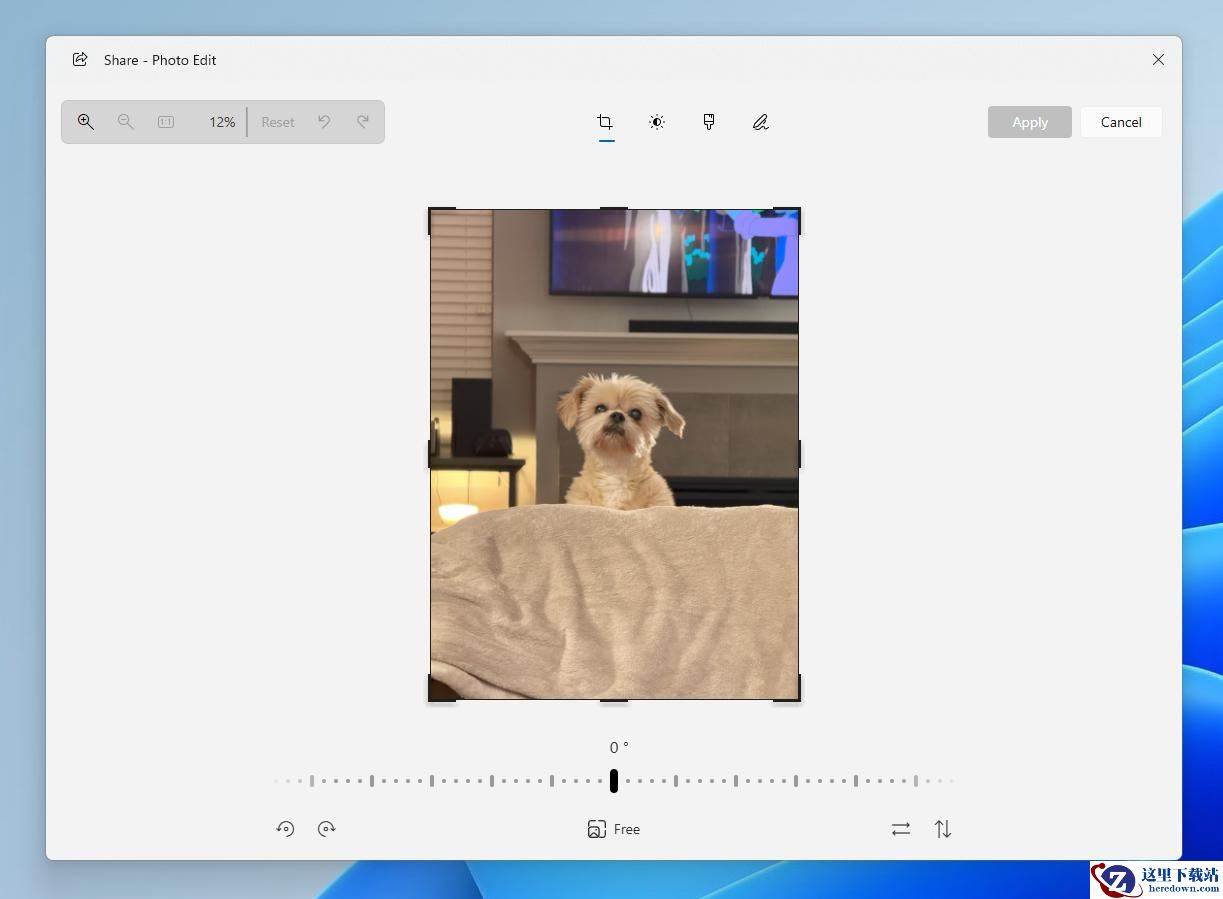The height and width of the screenshot is (899, 1223).
Task: Click the zoom out magnifier icon
Action: pyautogui.click(x=126, y=122)
